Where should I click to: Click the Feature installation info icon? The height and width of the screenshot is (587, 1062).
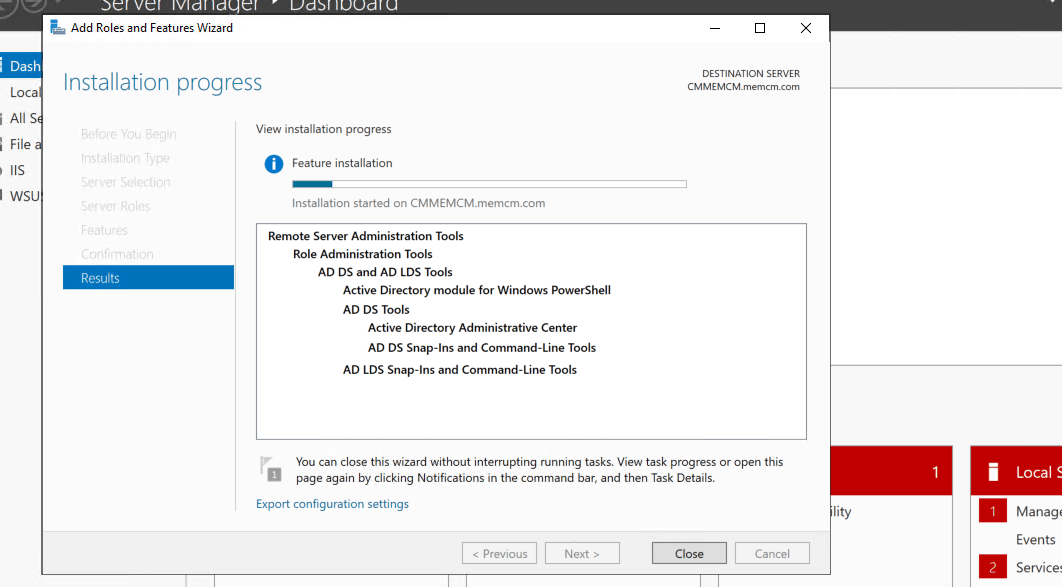click(x=274, y=164)
